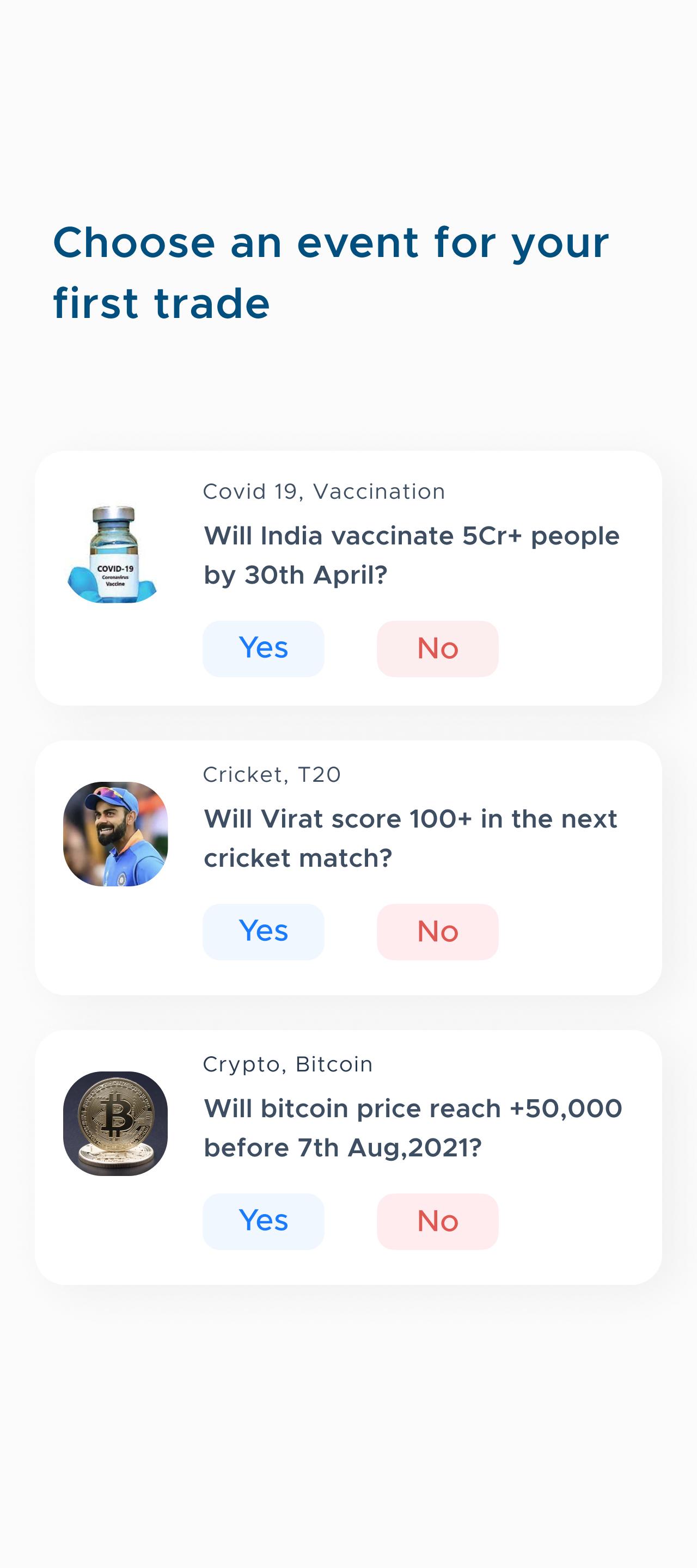697x1568 pixels.
Task: Click the Bitcoin coin icon
Action: 115,1124
